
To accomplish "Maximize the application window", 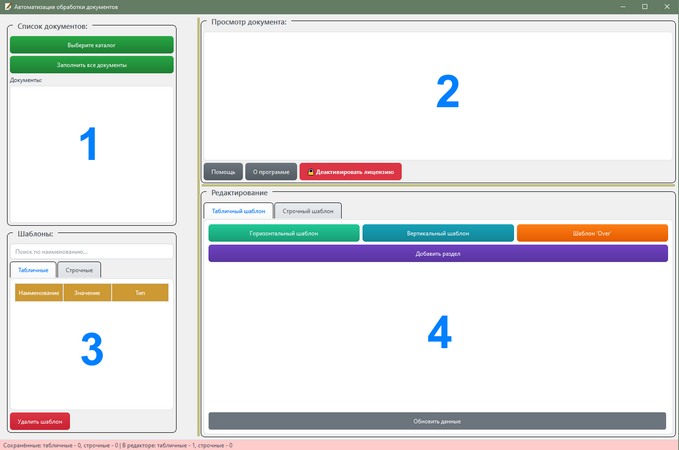I will point(645,6).
